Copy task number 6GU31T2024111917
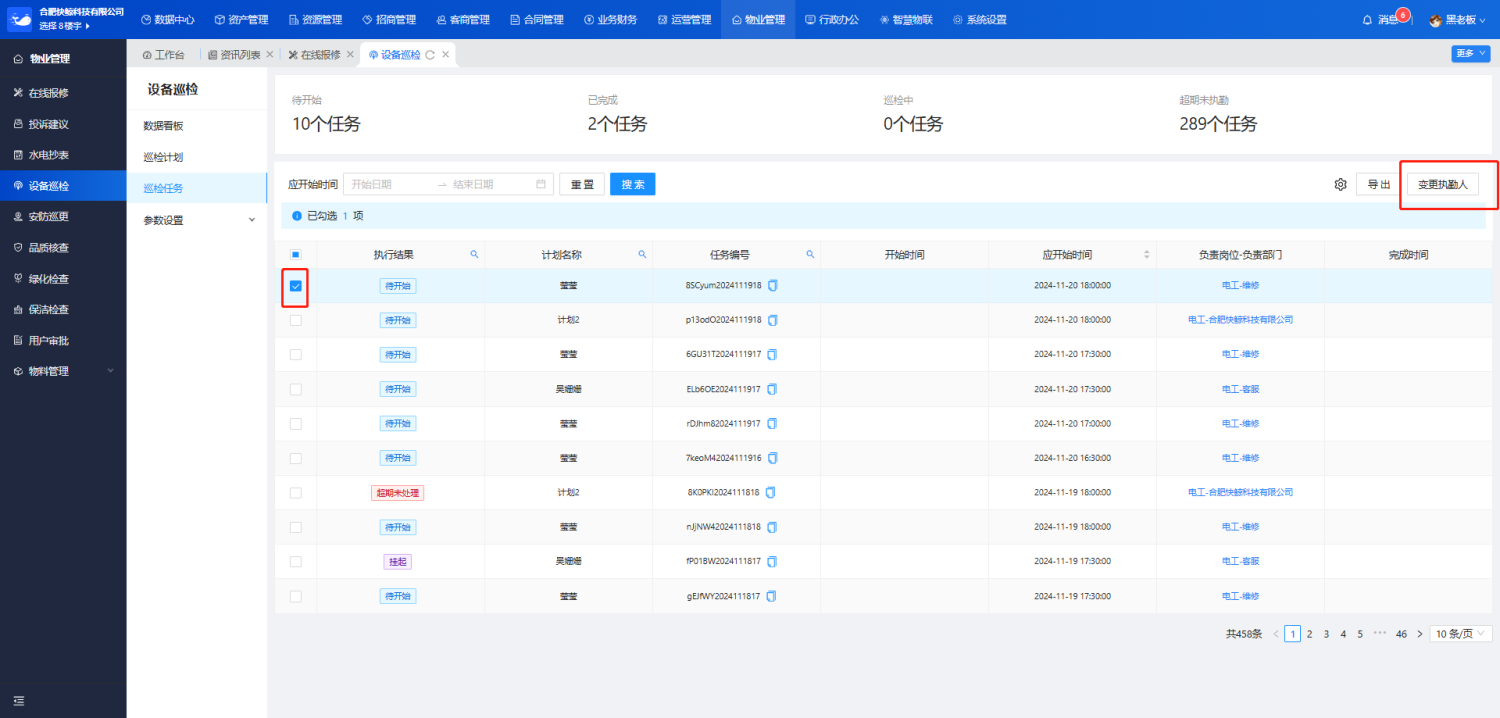This screenshot has width=1500, height=718. coord(772,354)
